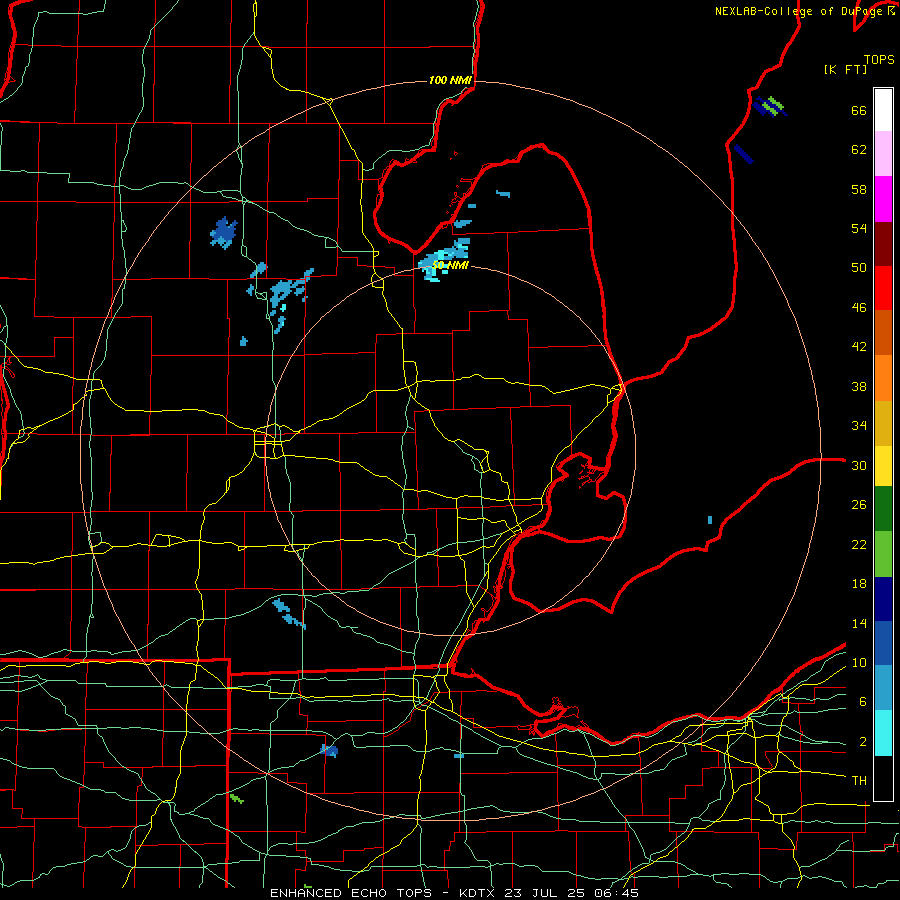The width and height of the screenshot is (900, 900).
Task: Click the green-and-navy striped echo in the upper right
Action: [x=769, y=106]
